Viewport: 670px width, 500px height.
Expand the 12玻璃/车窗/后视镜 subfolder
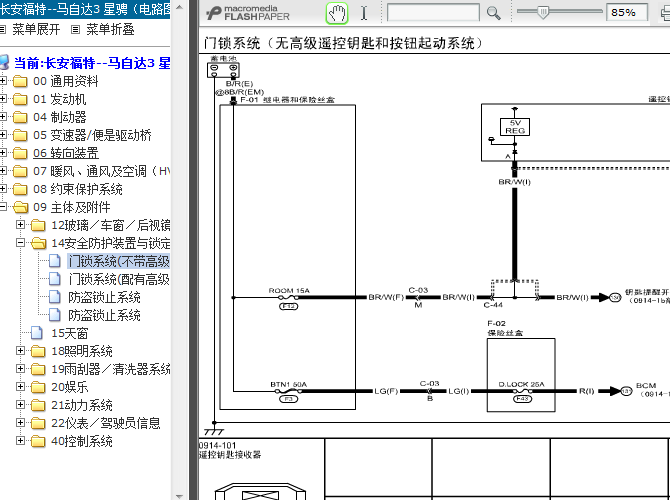click(20, 224)
